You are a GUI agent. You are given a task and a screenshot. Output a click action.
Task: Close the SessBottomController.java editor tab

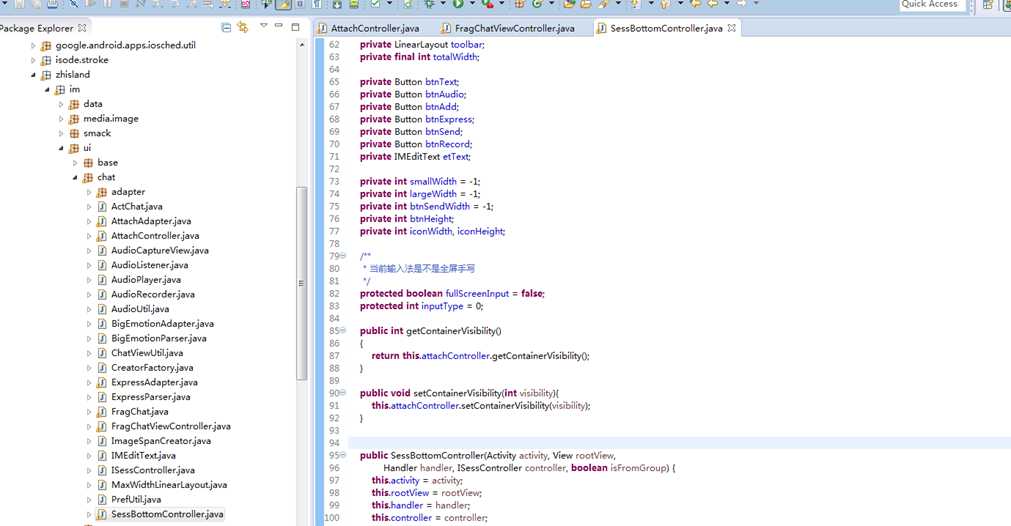[732, 28]
